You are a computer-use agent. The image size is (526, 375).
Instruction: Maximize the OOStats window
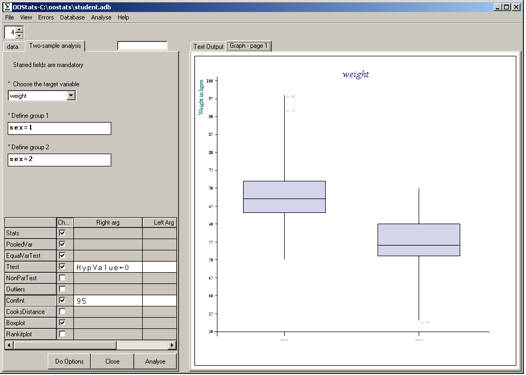(x=507, y=7)
